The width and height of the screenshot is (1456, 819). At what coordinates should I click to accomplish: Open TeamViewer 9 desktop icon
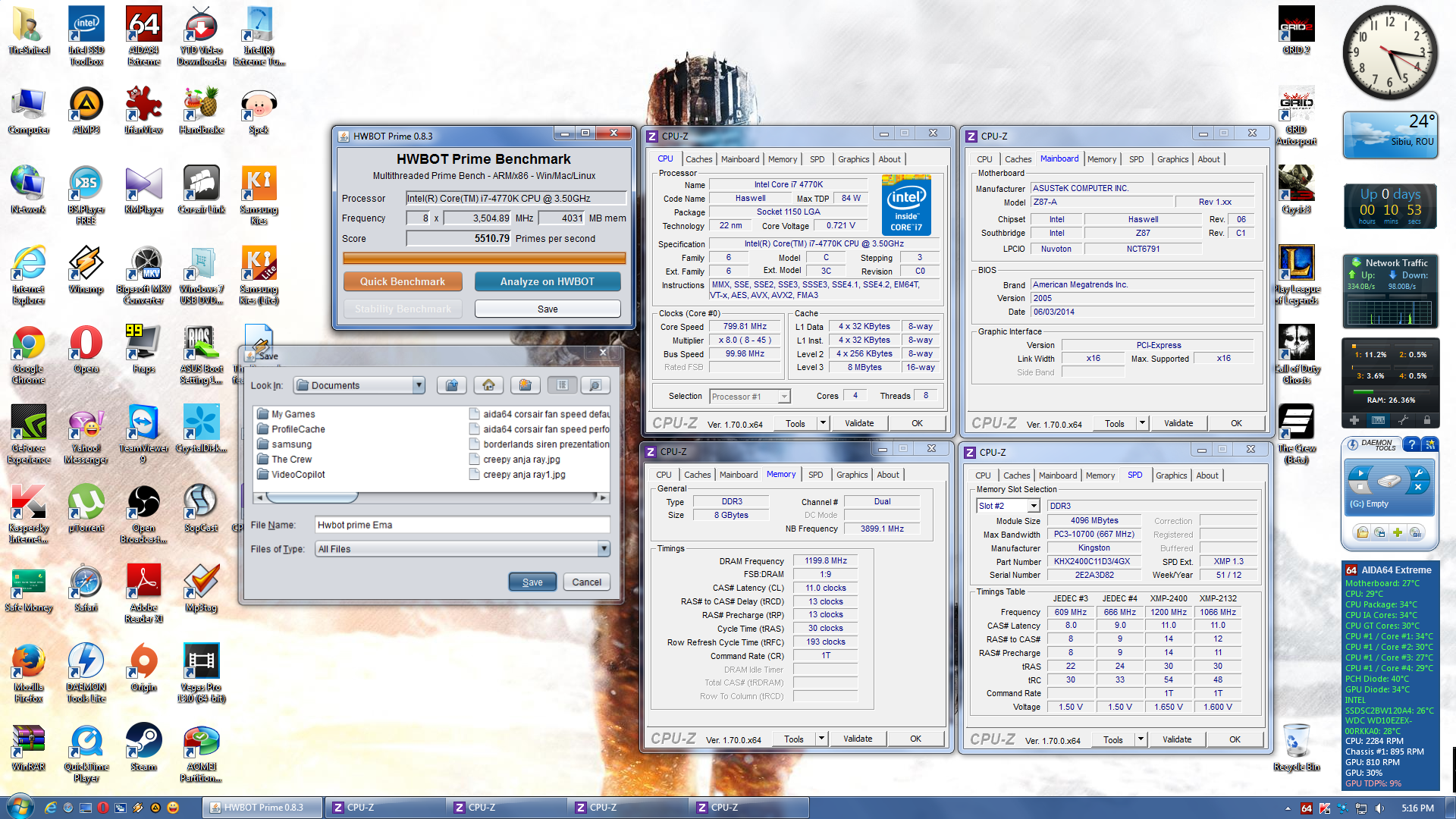click(143, 434)
